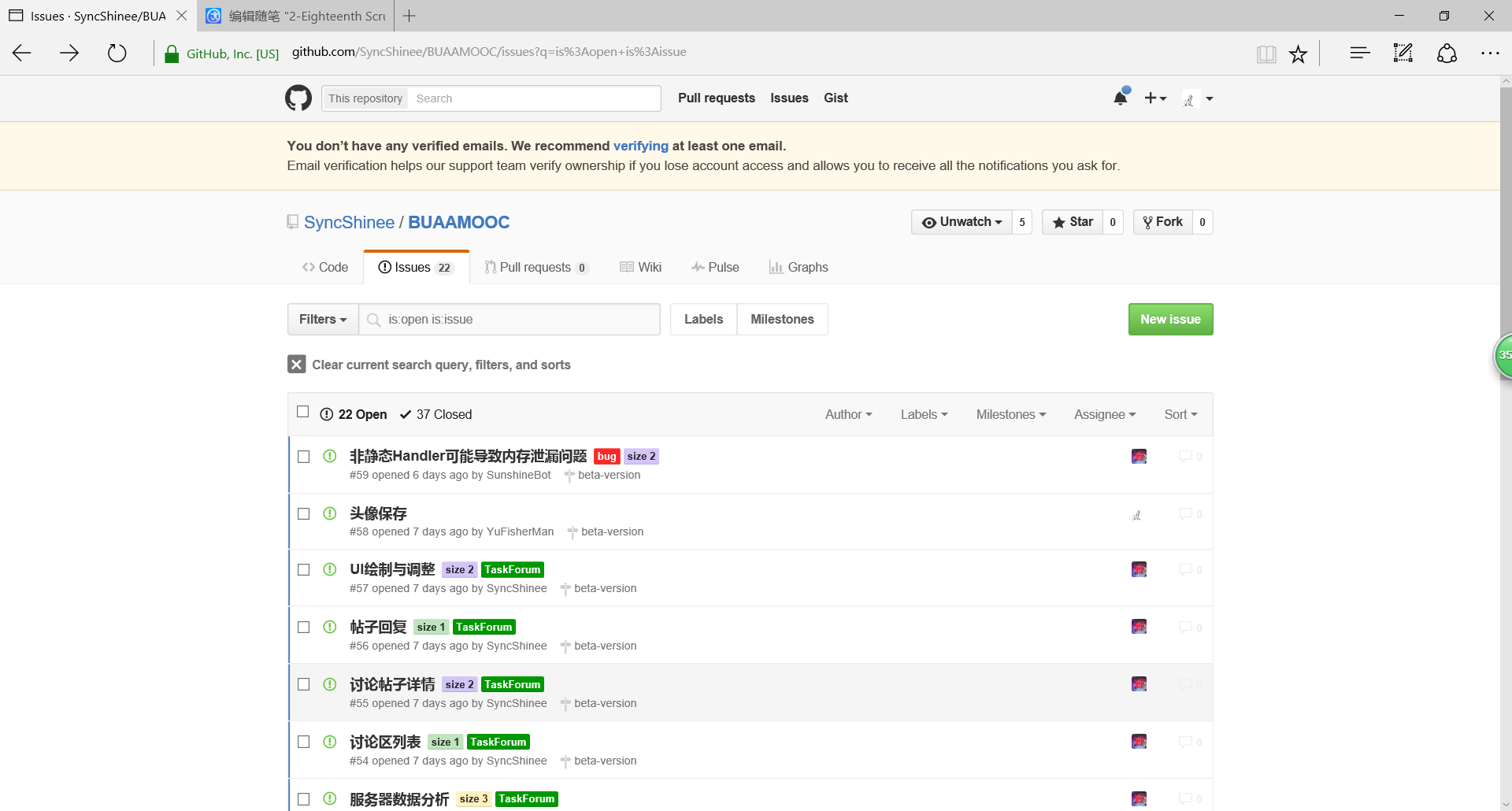Open the browser share icon
This screenshot has height=811, width=1512.
[1447, 54]
